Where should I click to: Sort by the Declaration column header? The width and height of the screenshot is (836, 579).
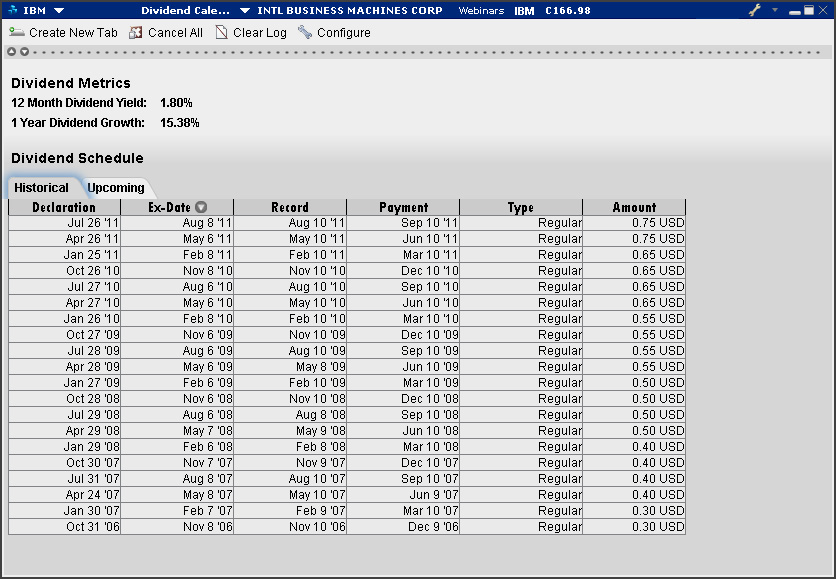coord(65,207)
